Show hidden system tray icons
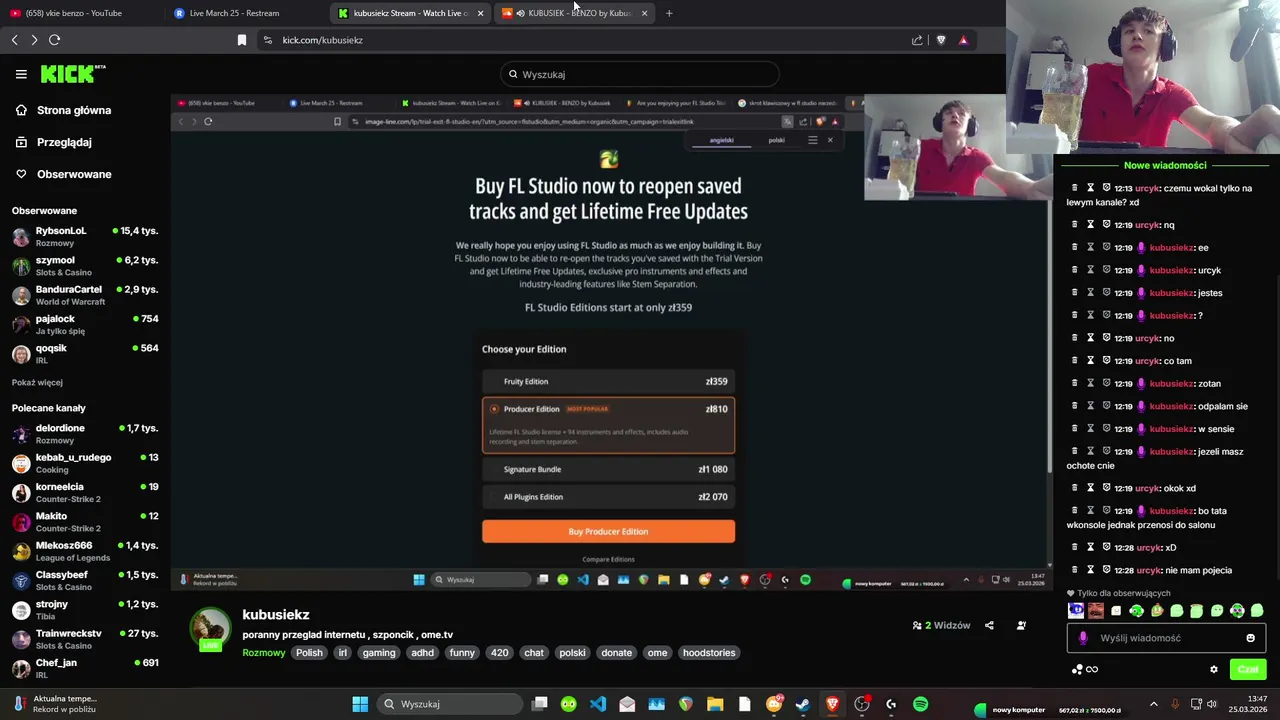Image resolution: width=1280 pixels, height=720 pixels. [1153, 704]
